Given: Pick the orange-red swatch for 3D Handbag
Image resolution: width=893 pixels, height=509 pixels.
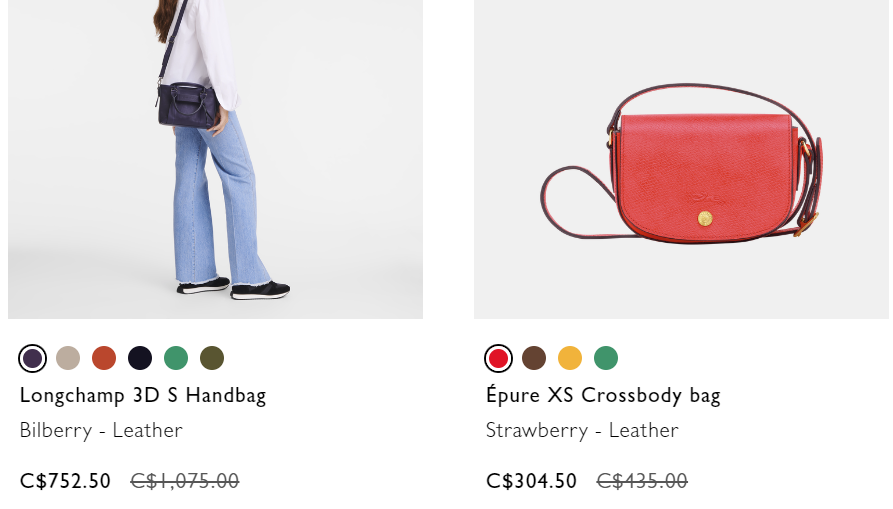Looking at the screenshot, I should pos(104,358).
